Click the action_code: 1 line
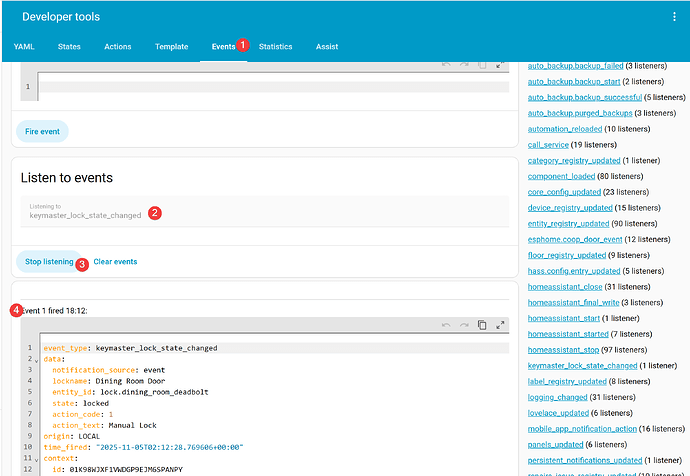Image resolution: width=690 pixels, height=476 pixels. [x=83, y=414]
